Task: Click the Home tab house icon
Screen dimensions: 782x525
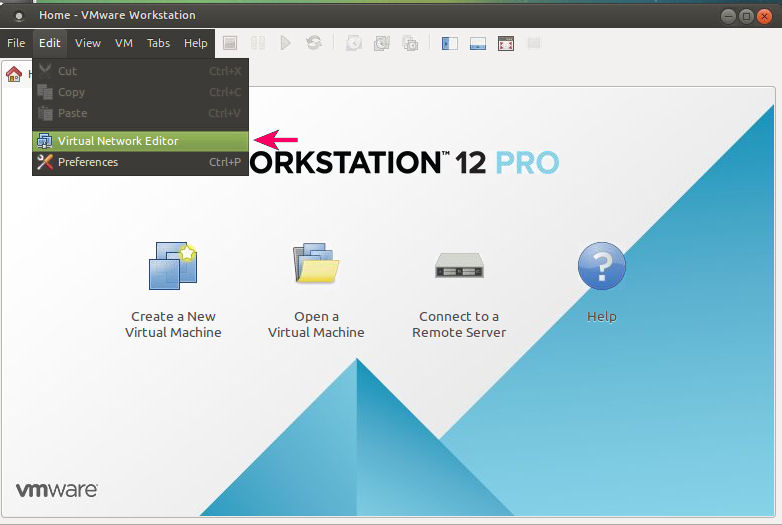Action: coord(14,74)
